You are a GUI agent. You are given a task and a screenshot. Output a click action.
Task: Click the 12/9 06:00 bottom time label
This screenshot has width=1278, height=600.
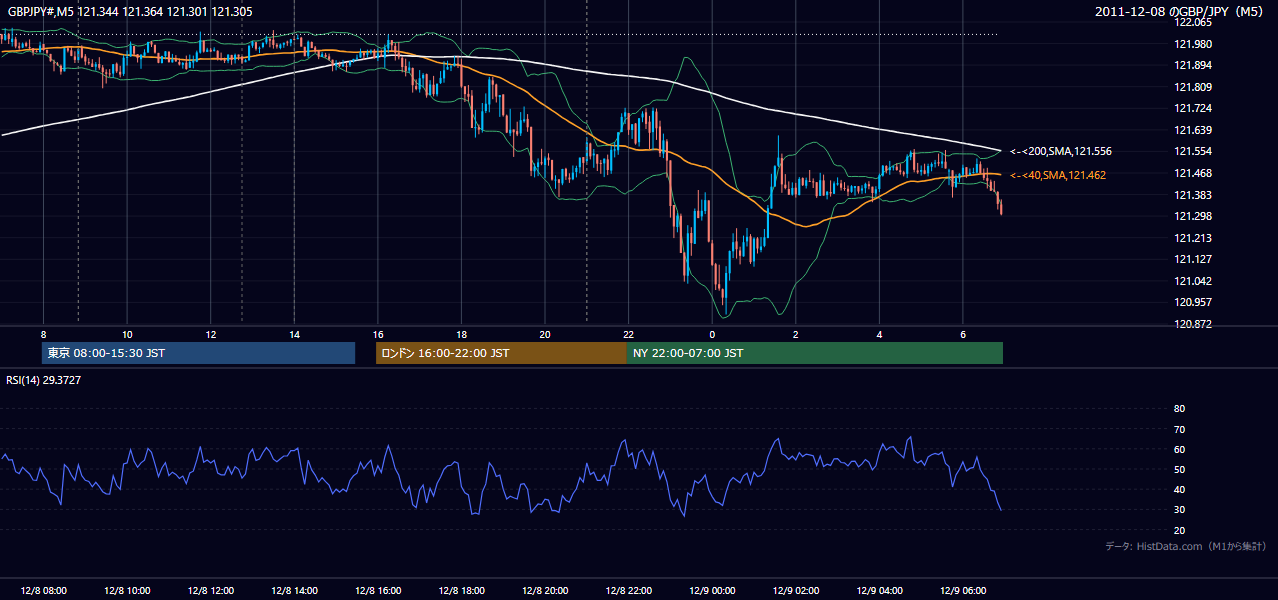(x=963, y=591)
